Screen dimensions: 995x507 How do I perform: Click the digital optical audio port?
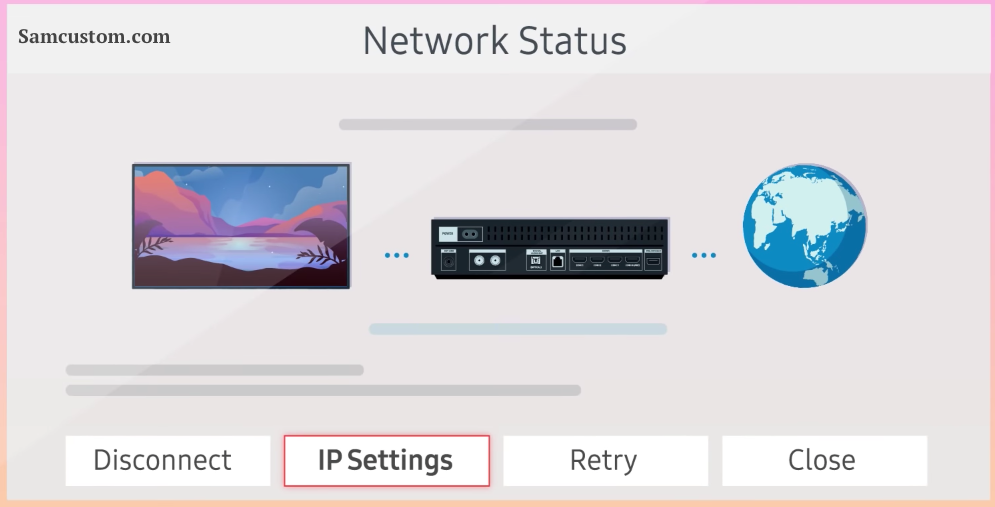[536, 261]
